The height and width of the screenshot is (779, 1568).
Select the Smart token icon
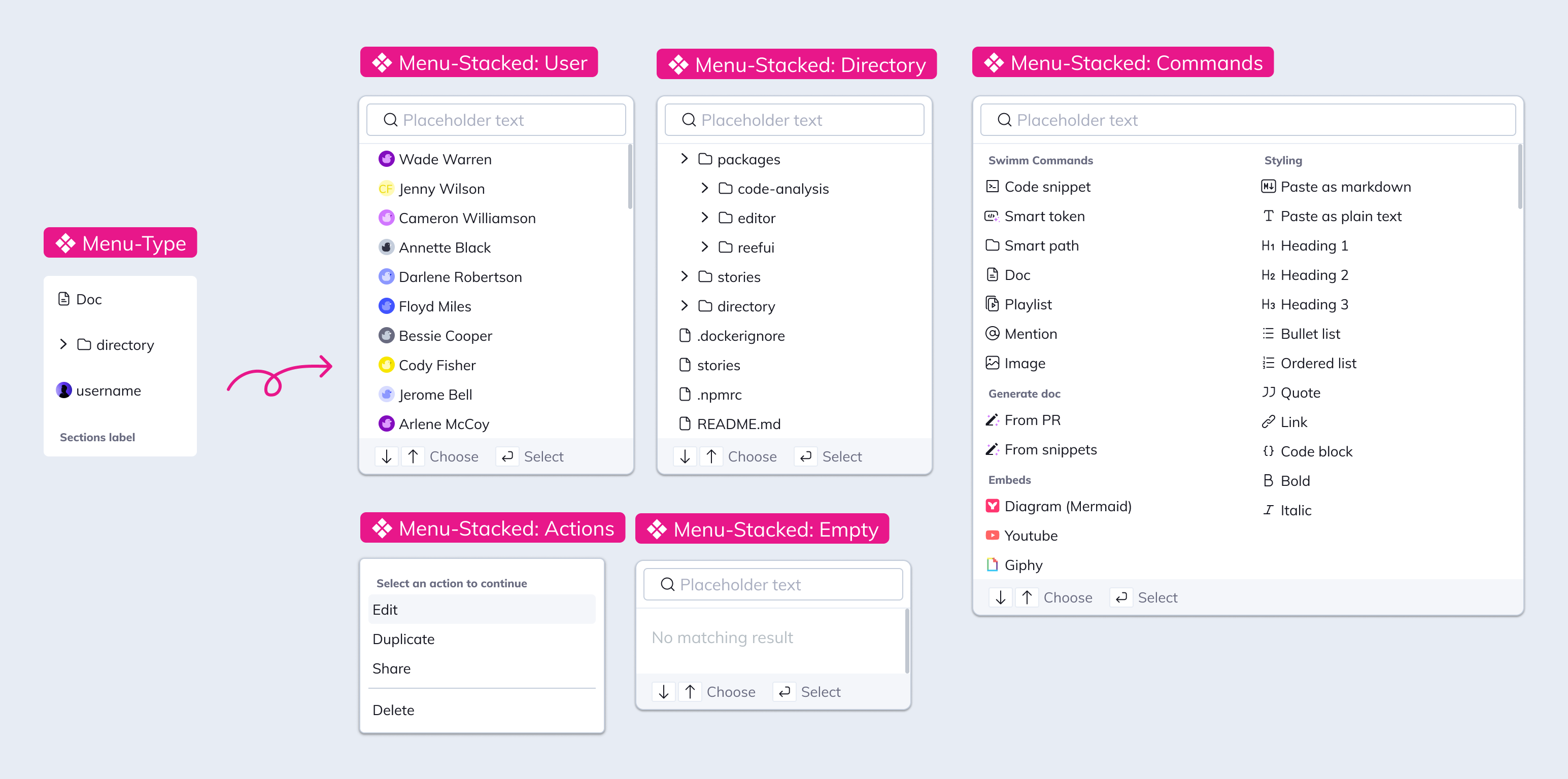pos(992,216)
